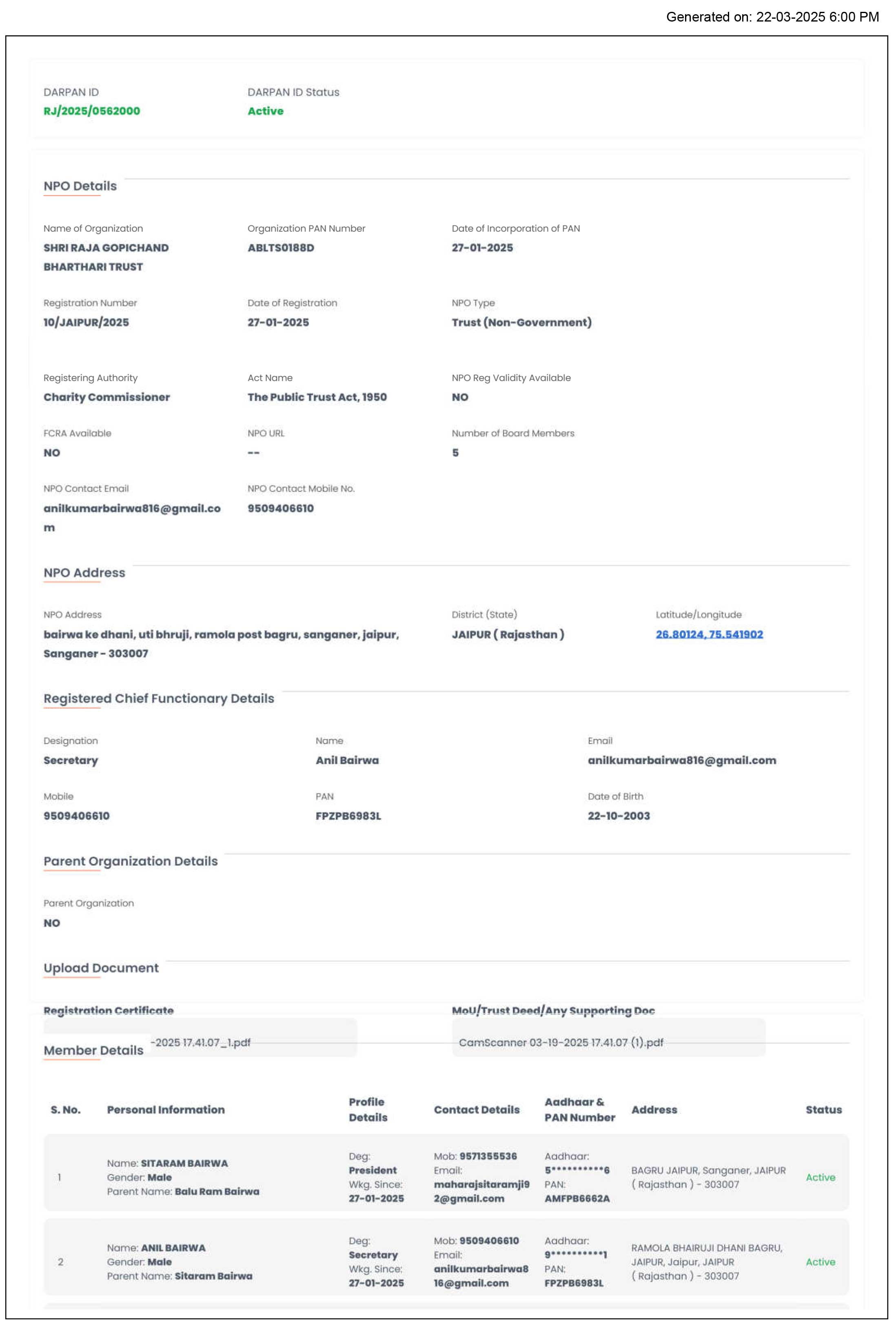Viewport: 896px width, 1332px height.
Task: Select the NPO Details section heading
Action: (80, 186)
